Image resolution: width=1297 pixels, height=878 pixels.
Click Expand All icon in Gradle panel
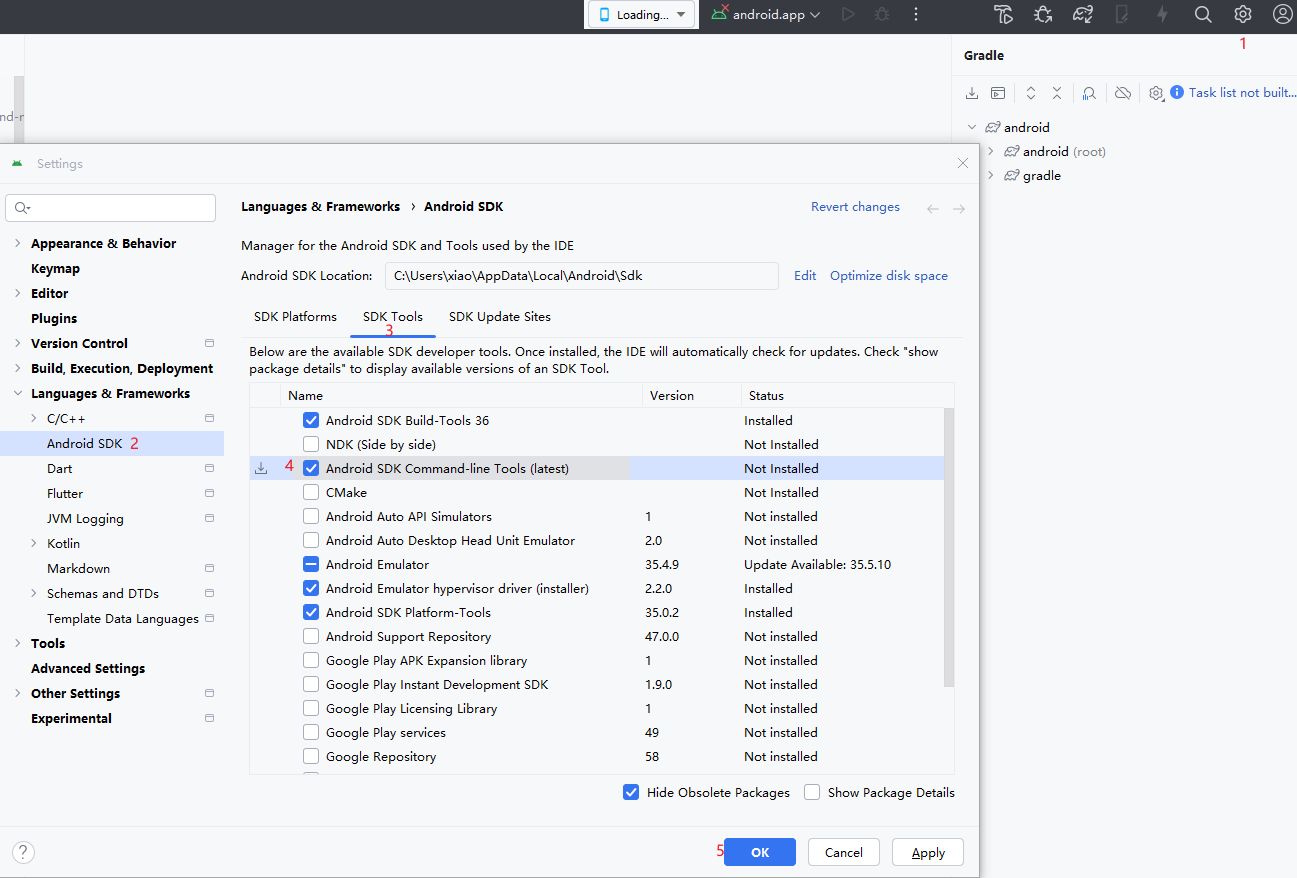click(1031, 92)
